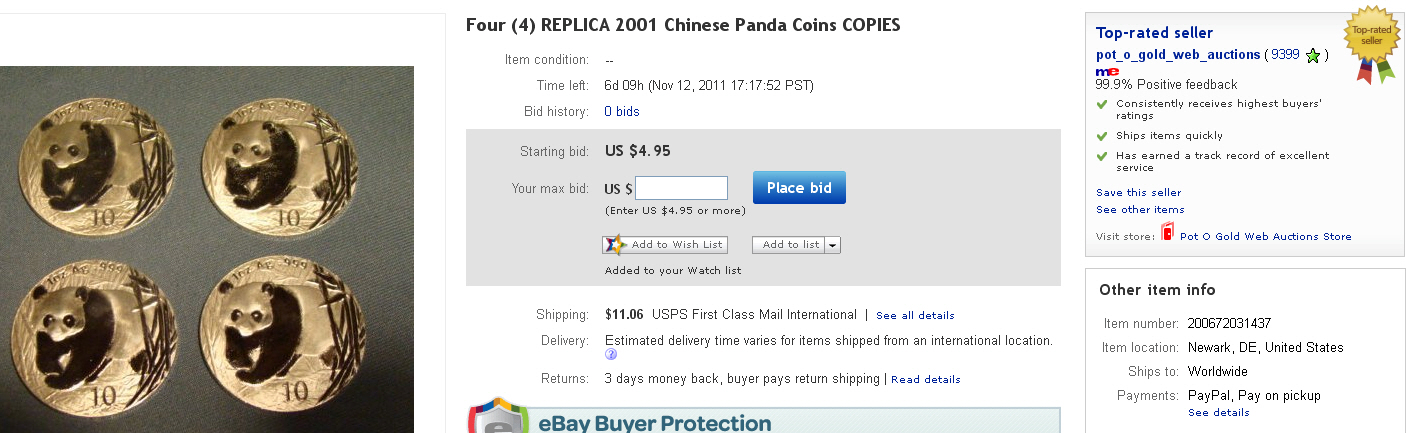Click the delivery help question mark icon
The image size is (1406, 433).
click(611, 354)
